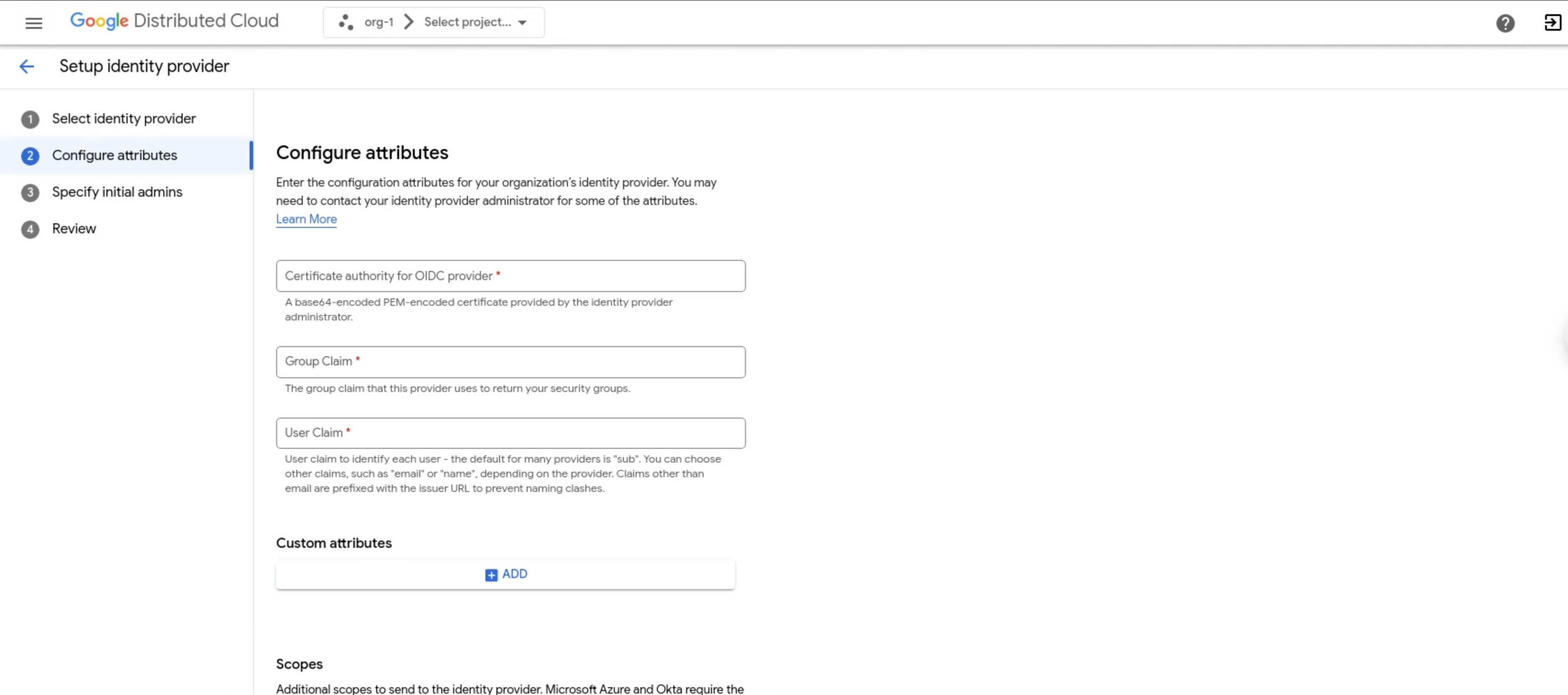Viewport: 1568px width, 695px height.
Task: Go to Select identity provider step
Action: pyautogui.click(x=123, y=119)
